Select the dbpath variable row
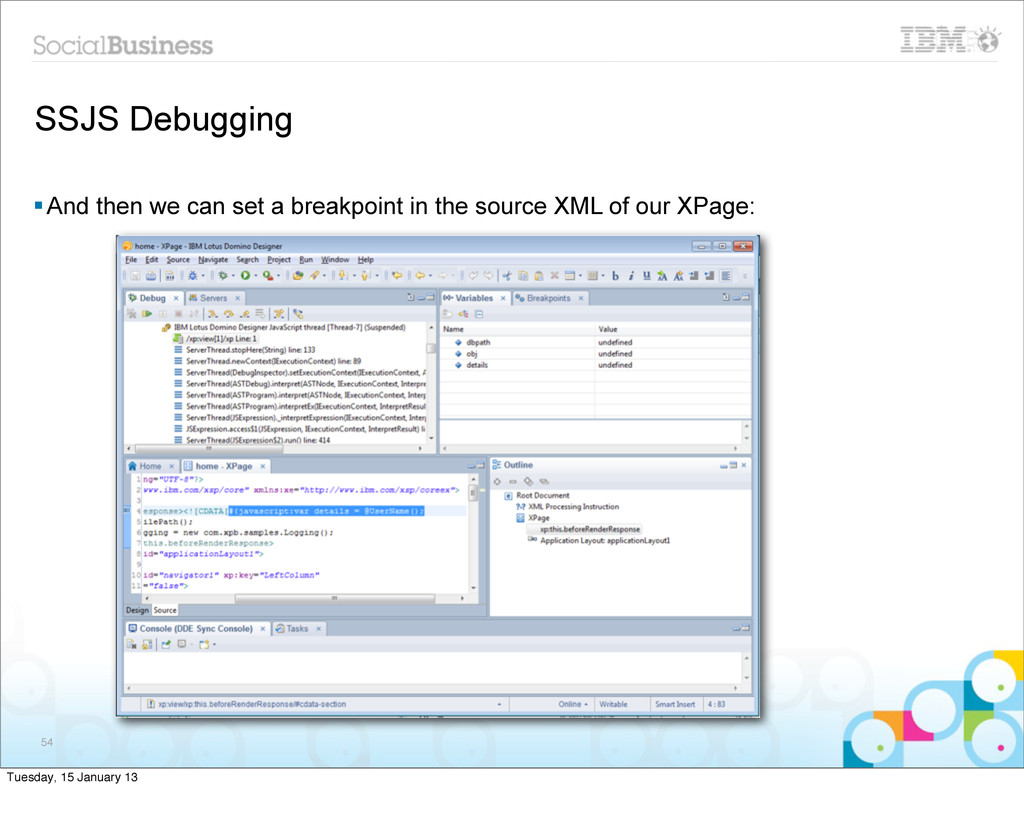 click(595, 342)
